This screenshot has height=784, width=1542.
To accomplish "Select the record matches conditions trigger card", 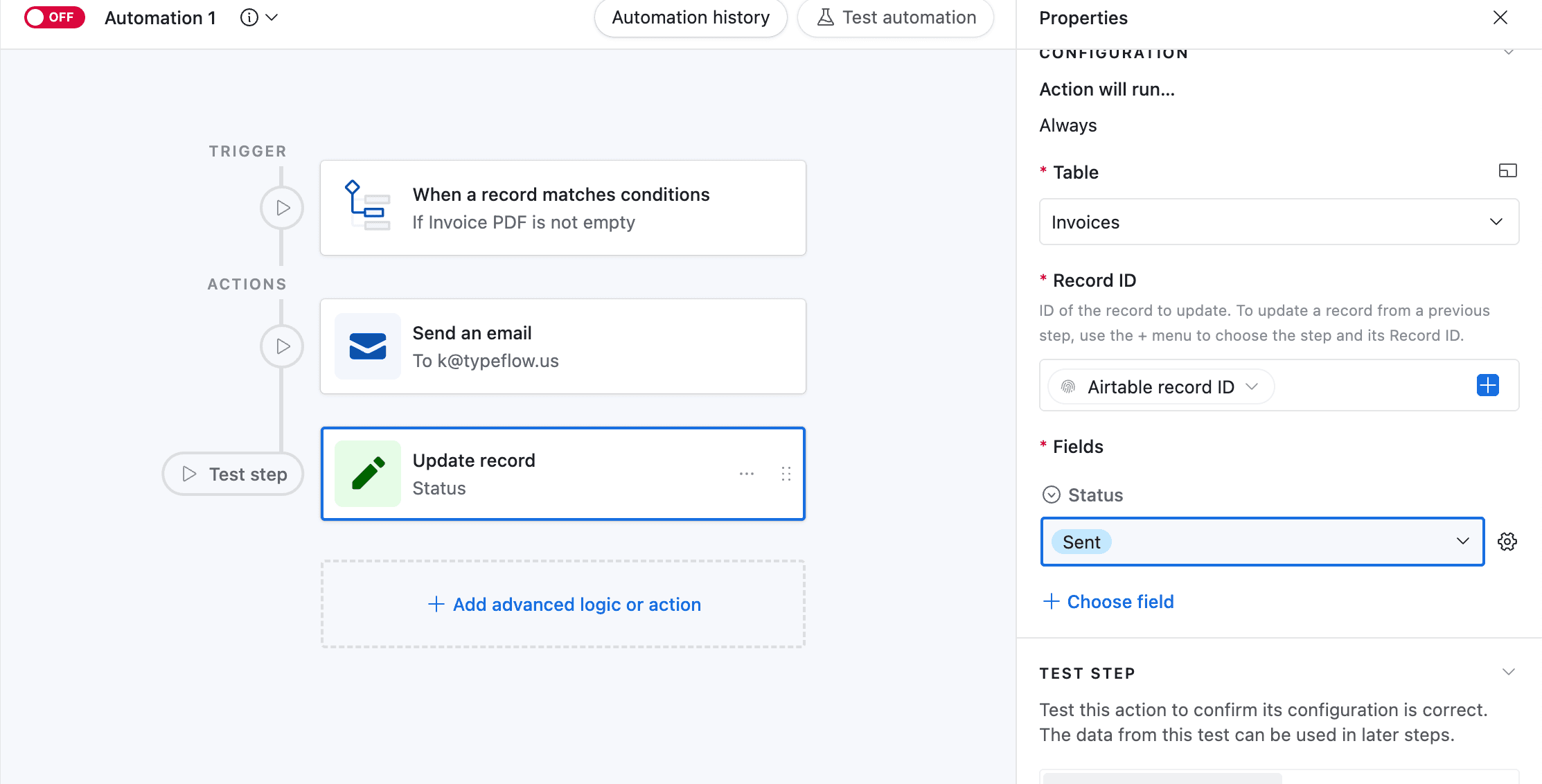I will (562, 208).
